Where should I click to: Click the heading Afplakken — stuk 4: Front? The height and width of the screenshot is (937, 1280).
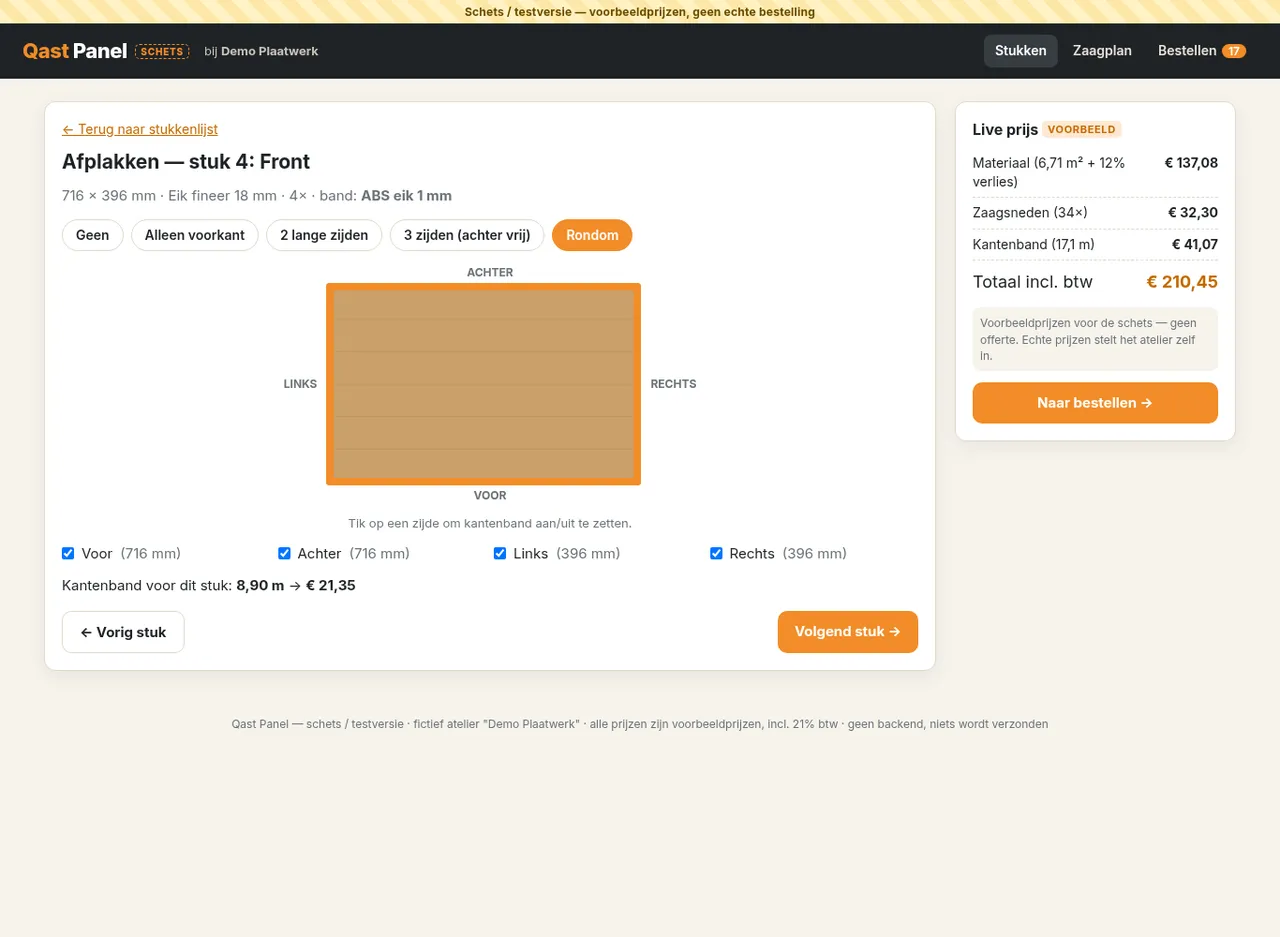pyautogui.click(x=186, y=161)
